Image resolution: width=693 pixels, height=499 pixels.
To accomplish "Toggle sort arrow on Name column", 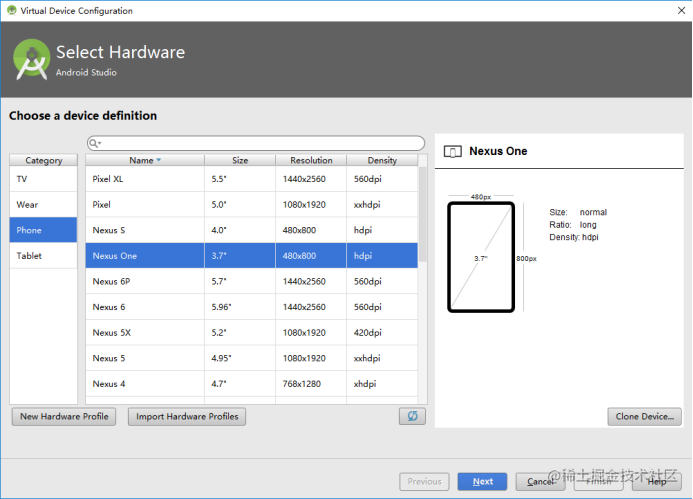I will (x=159, y=160).
